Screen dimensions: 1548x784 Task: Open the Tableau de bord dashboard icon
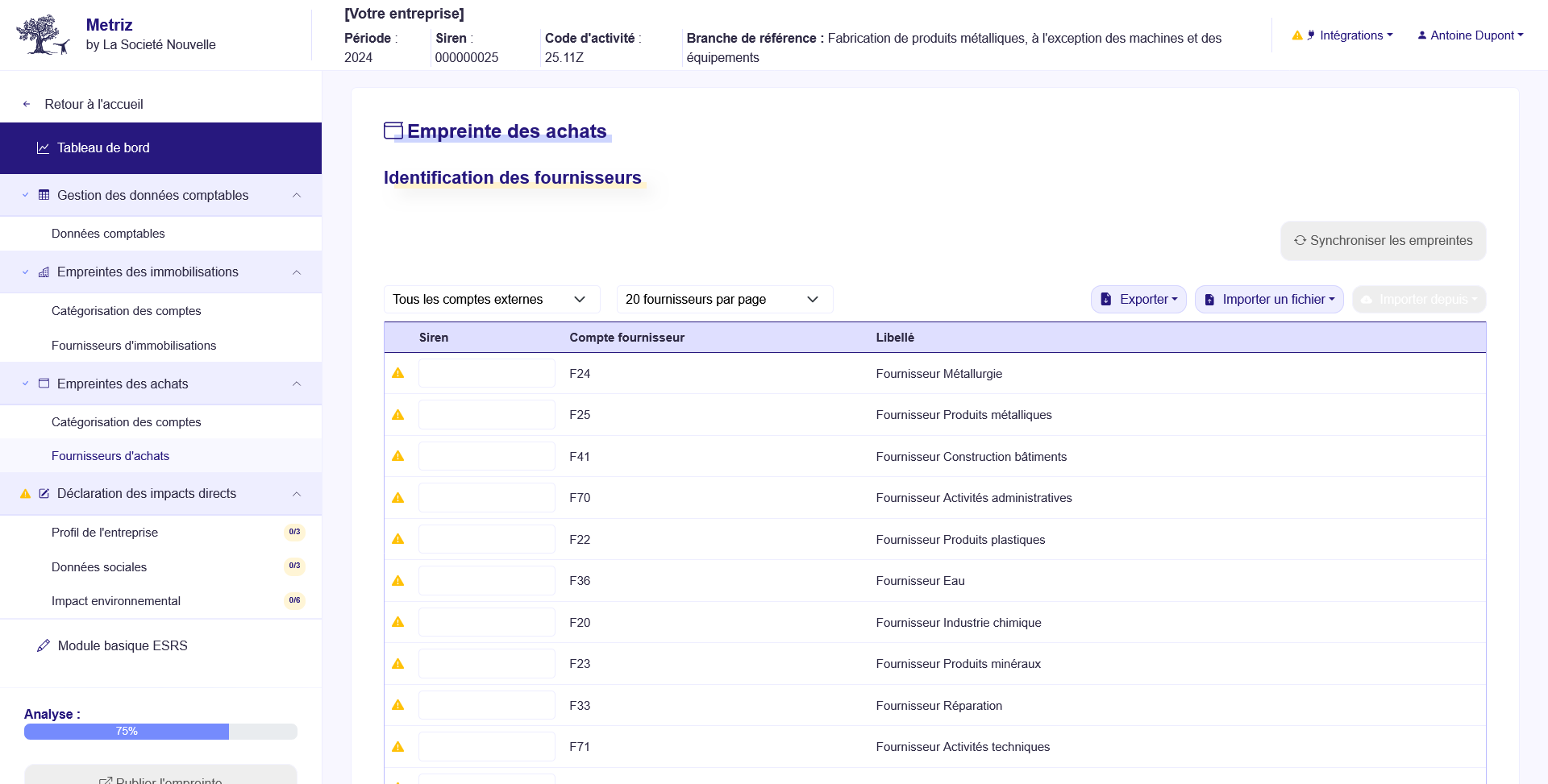pos(42,147)
